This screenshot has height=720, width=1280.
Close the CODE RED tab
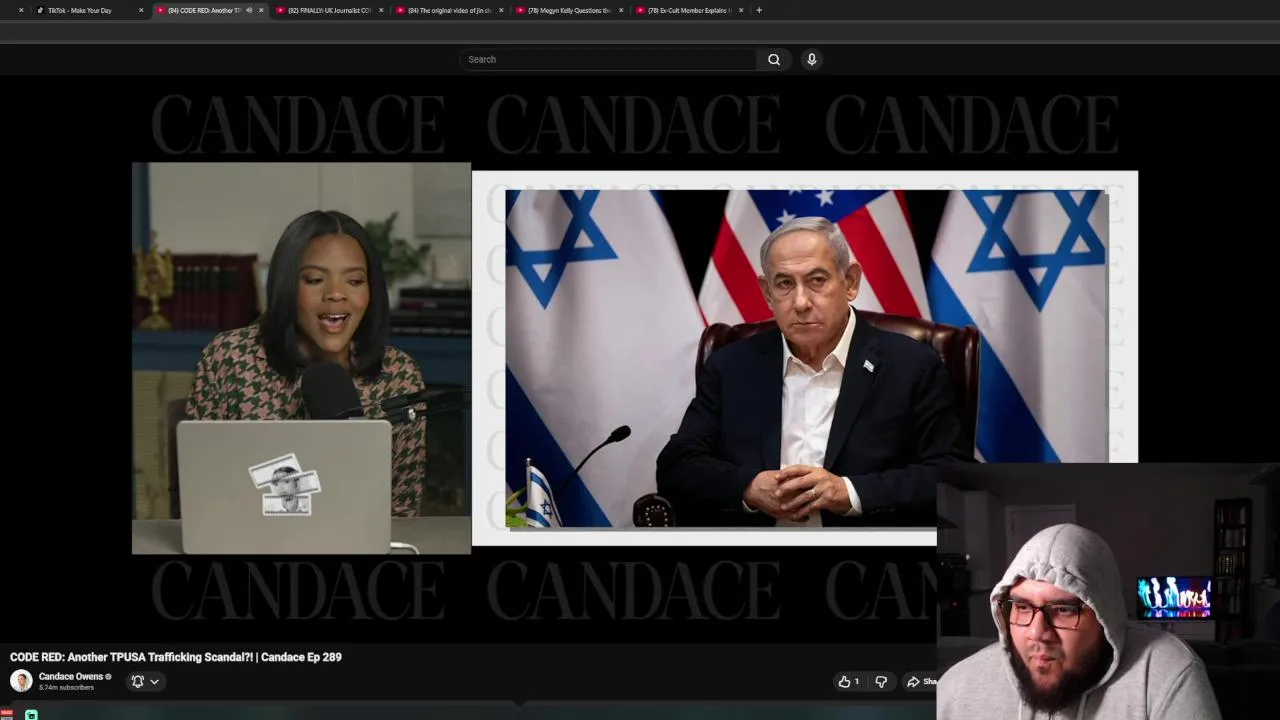tap(261, 10)
